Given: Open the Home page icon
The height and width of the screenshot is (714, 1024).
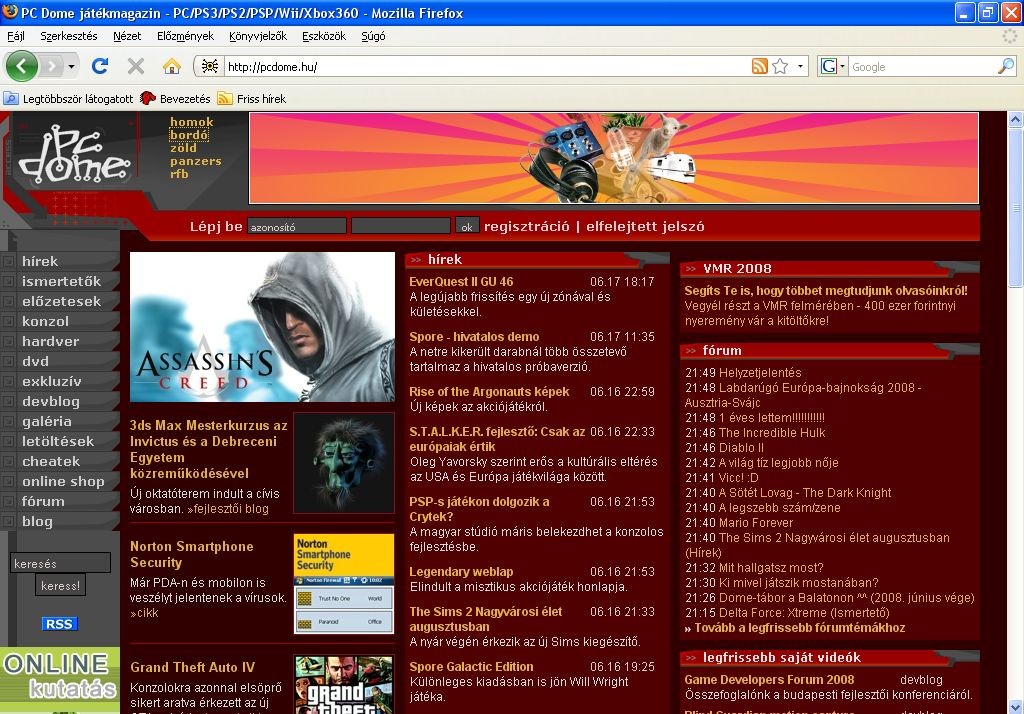Looking at the screenshot, I should coord(172,66).
